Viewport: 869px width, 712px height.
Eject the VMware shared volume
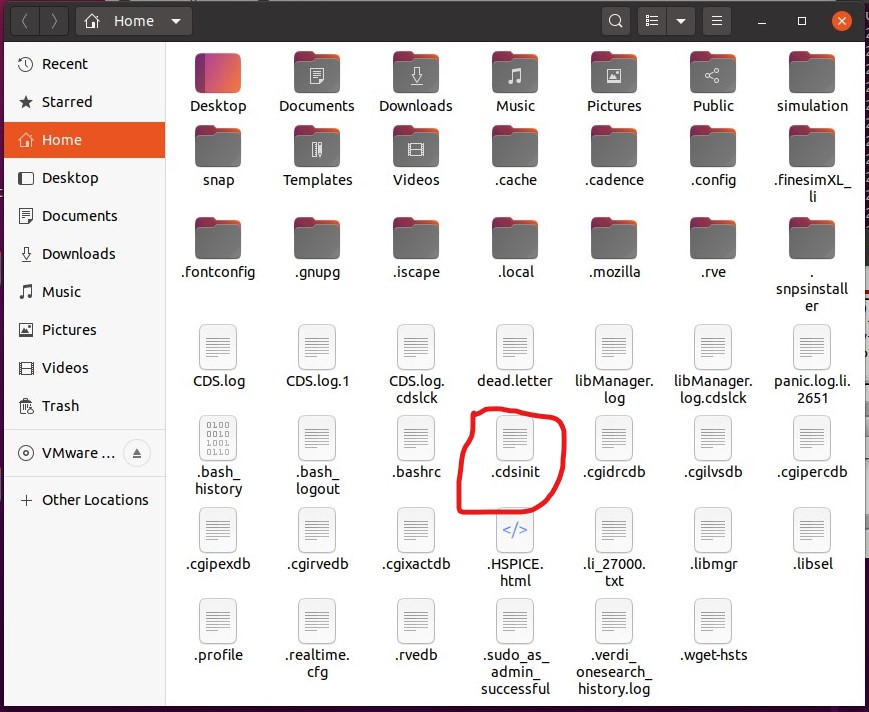(137, 452)
